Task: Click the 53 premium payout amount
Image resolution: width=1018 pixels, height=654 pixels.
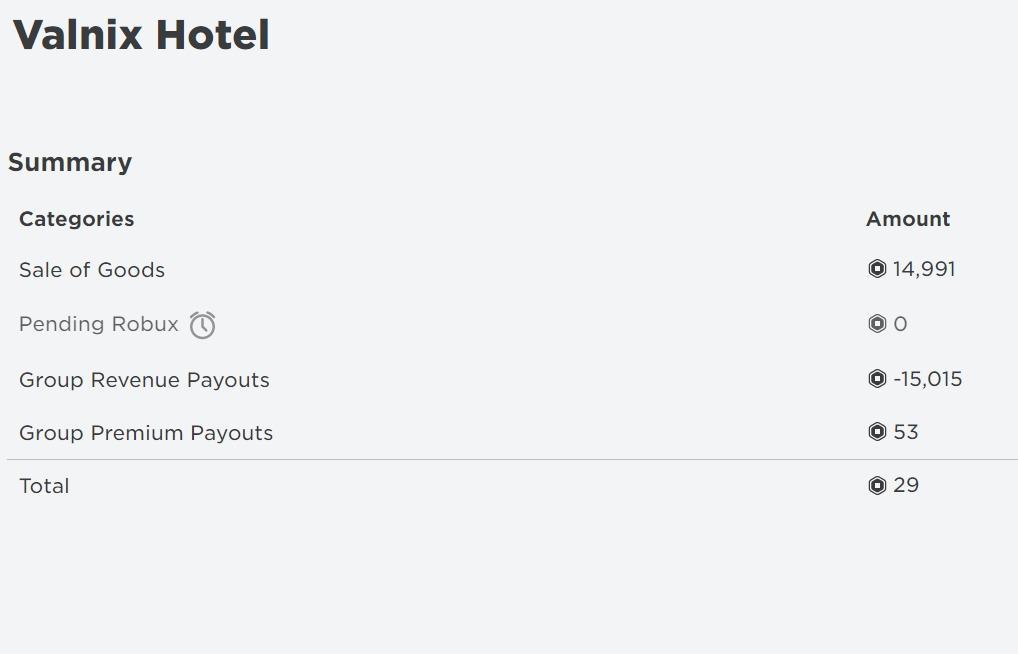Action: point(906,432)
